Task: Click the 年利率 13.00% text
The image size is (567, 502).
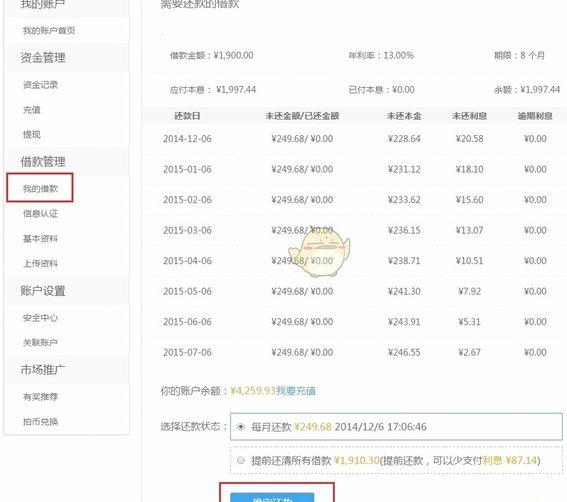Action: coord(381,55)
